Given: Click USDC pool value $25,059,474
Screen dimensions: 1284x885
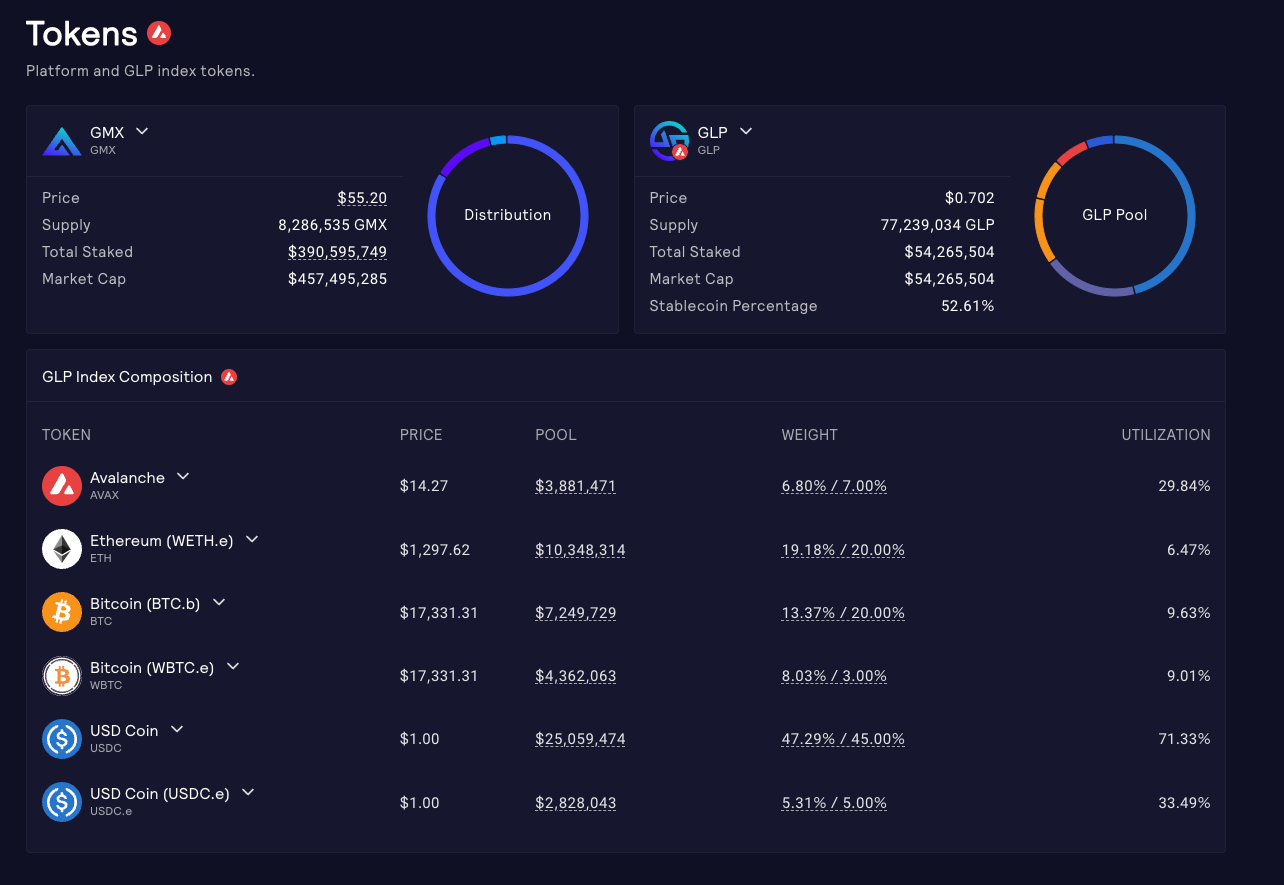Looking at the screenshot, I should [580, 739].
